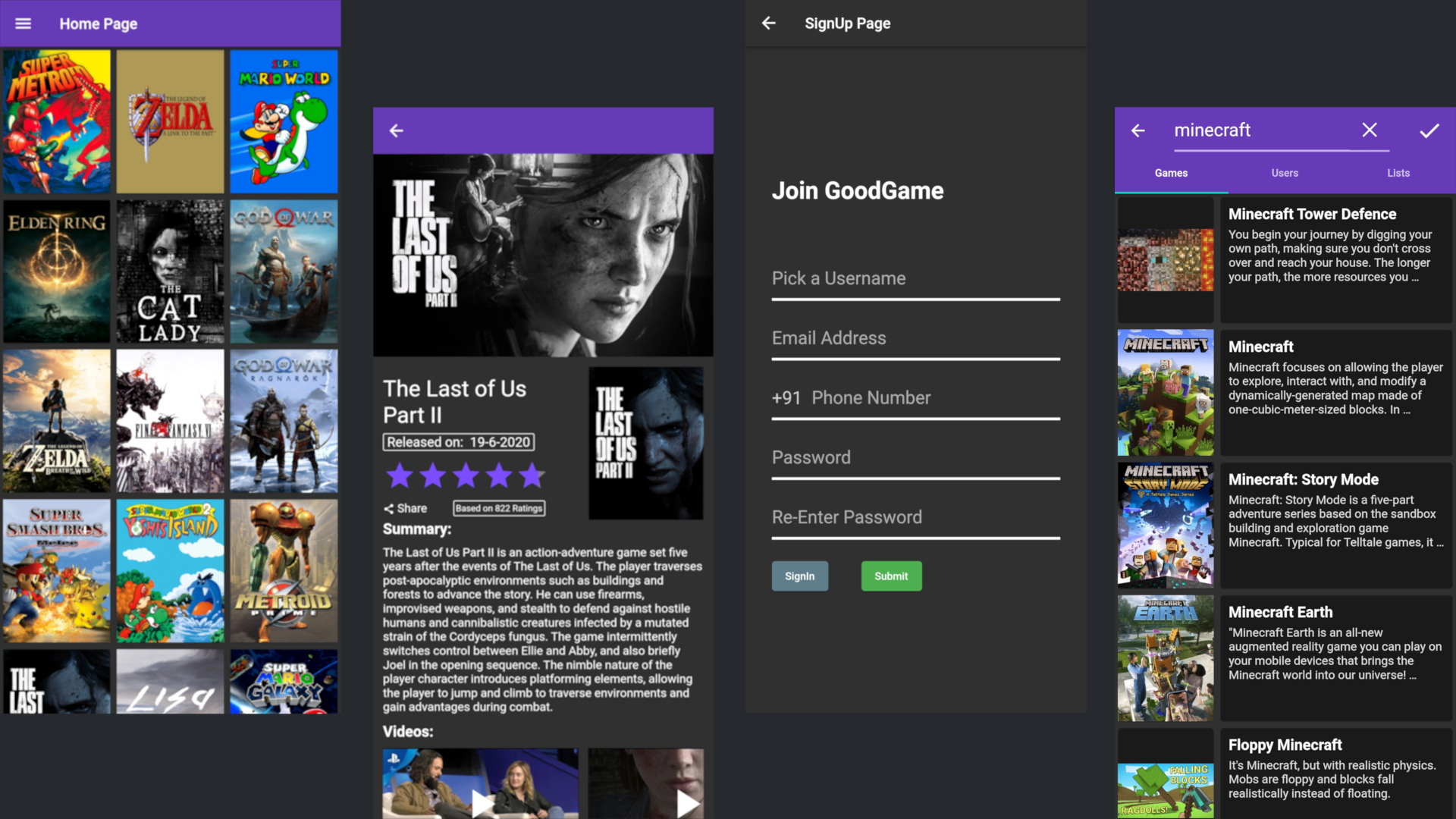Click the Minecraft Tower Defence thumbnail

point(1166,260)
